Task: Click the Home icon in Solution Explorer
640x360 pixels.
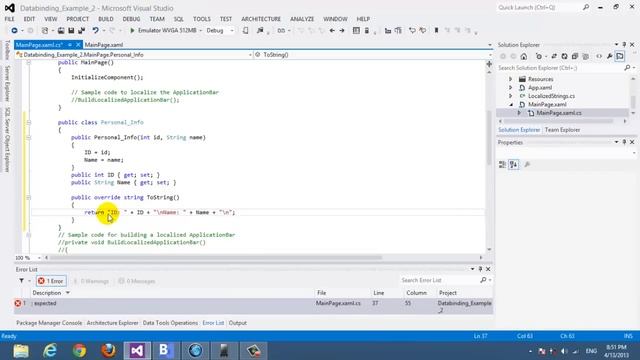Action: [524, 56]
